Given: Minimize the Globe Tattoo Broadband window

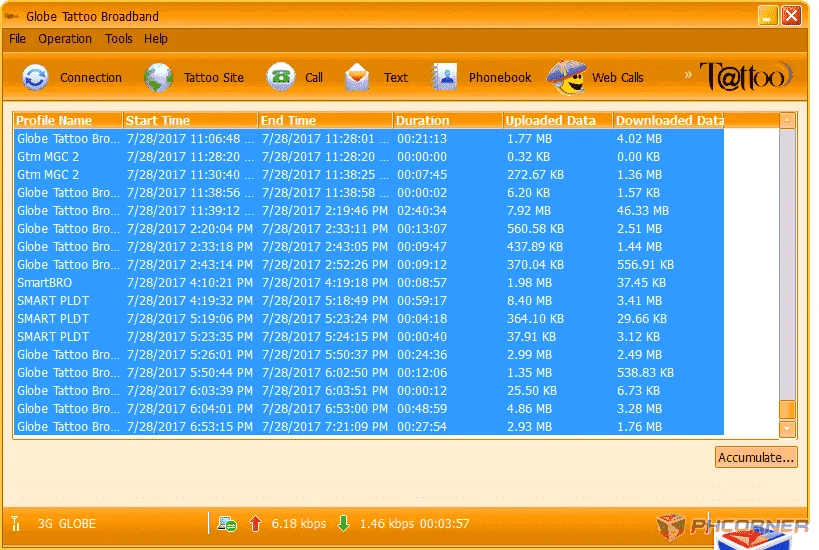Looking at the screenshot, I should [767, 16].
